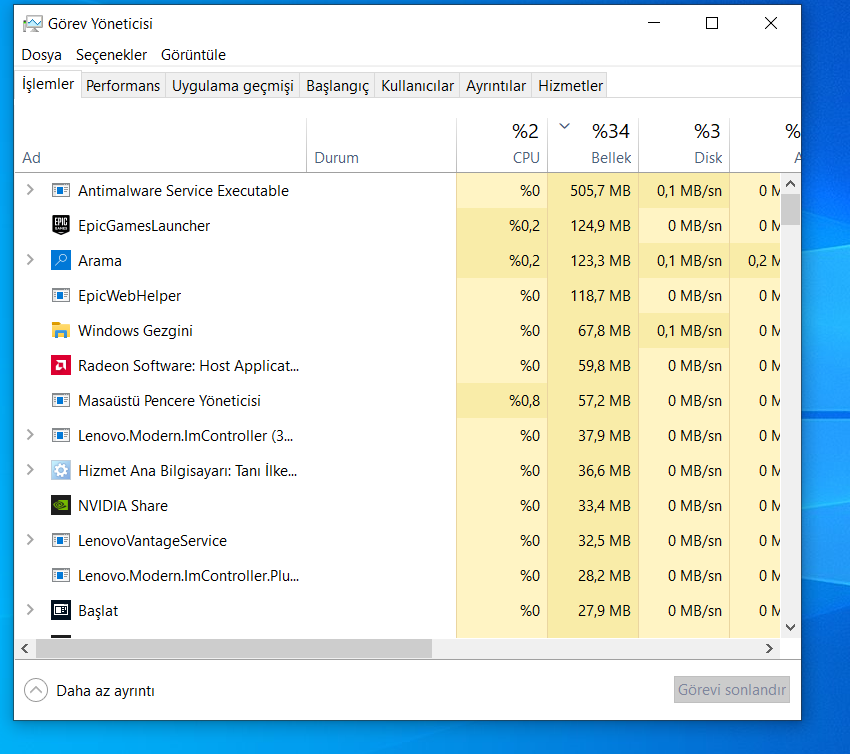Click the 67,8 MB memory value

[604, 331]
